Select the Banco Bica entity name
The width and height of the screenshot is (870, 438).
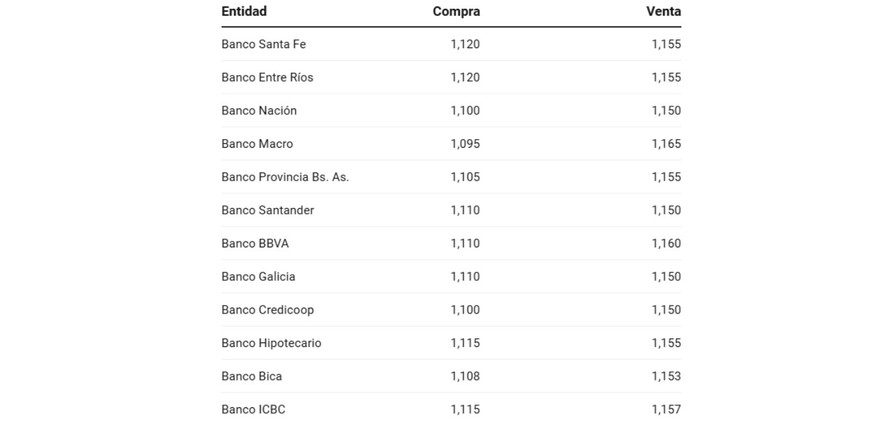pos(252,376)
